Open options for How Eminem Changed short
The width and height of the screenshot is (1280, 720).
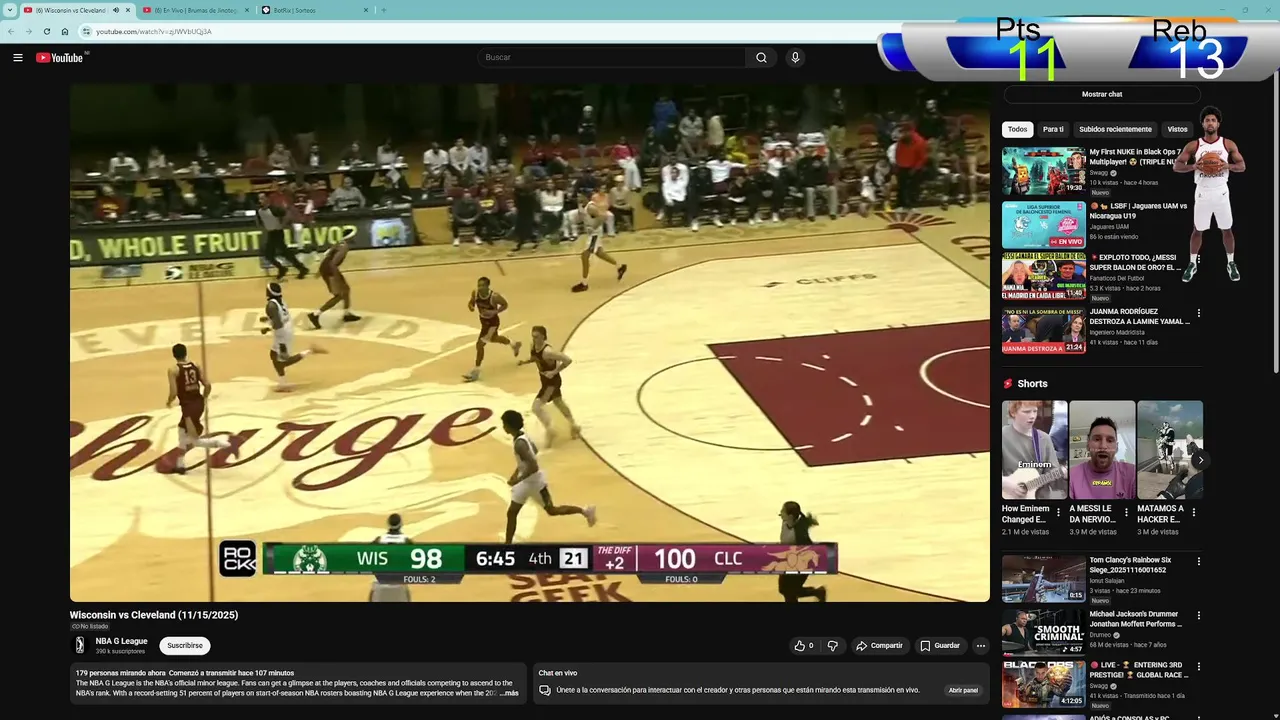[x=1059, y=513]
